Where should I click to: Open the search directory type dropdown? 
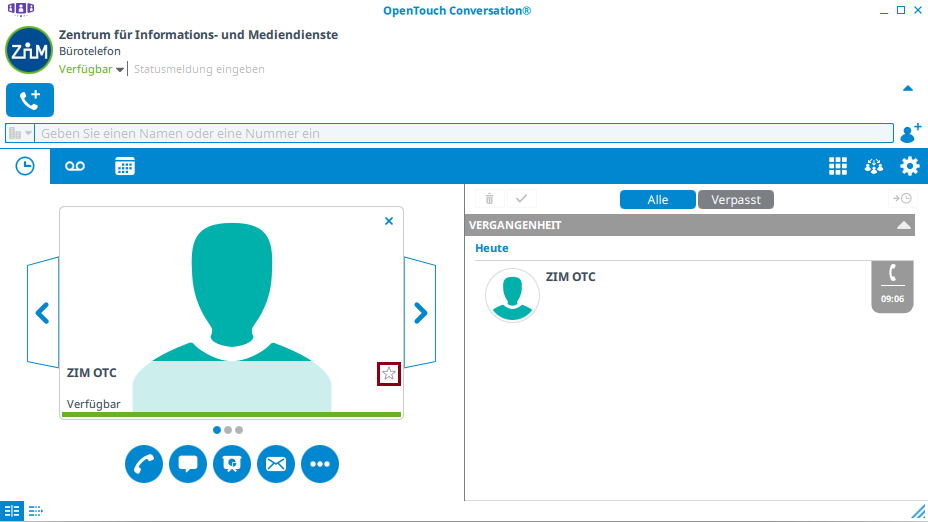[x=20, y=133]
